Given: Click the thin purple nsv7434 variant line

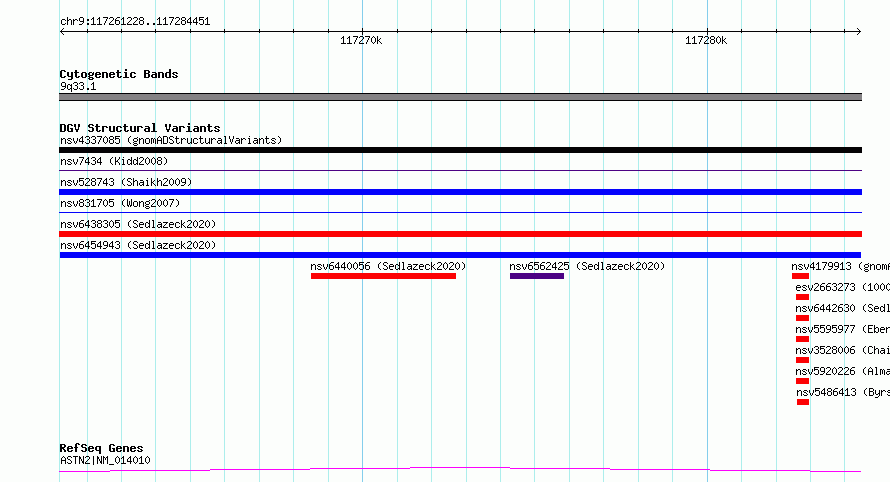Looking at the screenshot, I should (x=460, y=170).
